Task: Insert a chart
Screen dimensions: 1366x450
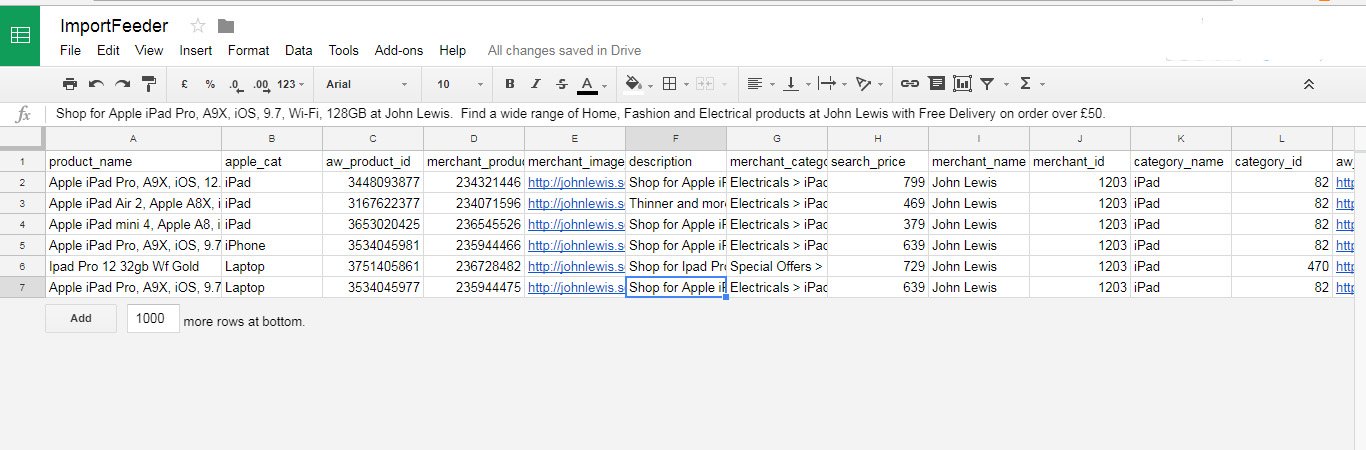Action: point(962,84)
